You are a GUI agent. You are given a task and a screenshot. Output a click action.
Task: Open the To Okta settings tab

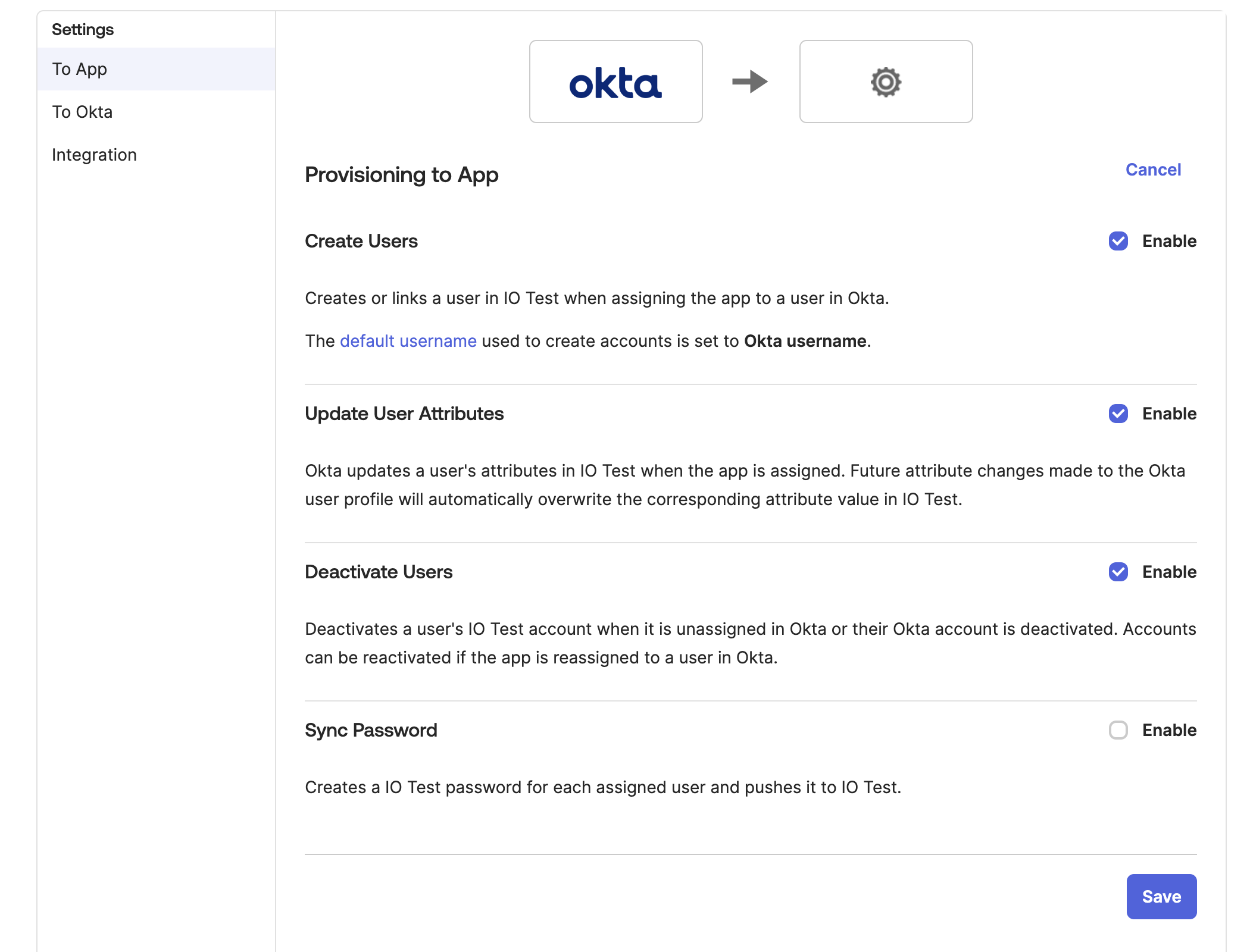156,112
